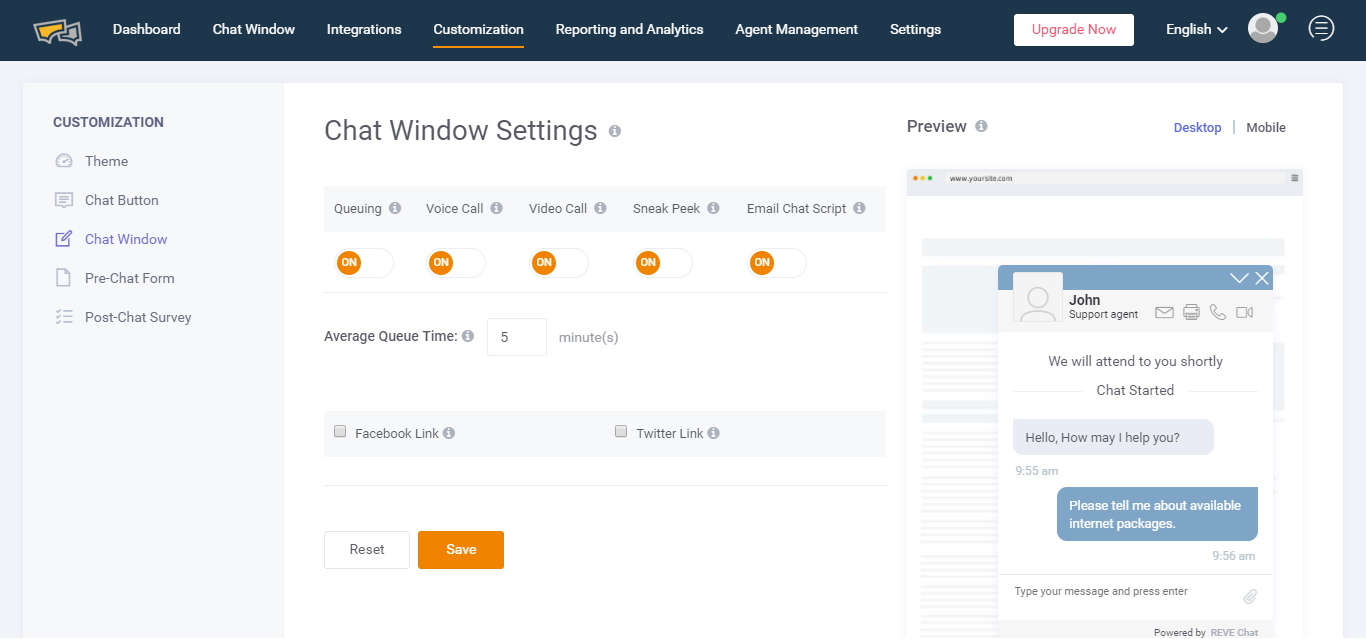Viewport: 1366px width, 639px height.
Task: Click the Pre-Chat Form document icon
Action: (64, 278)
